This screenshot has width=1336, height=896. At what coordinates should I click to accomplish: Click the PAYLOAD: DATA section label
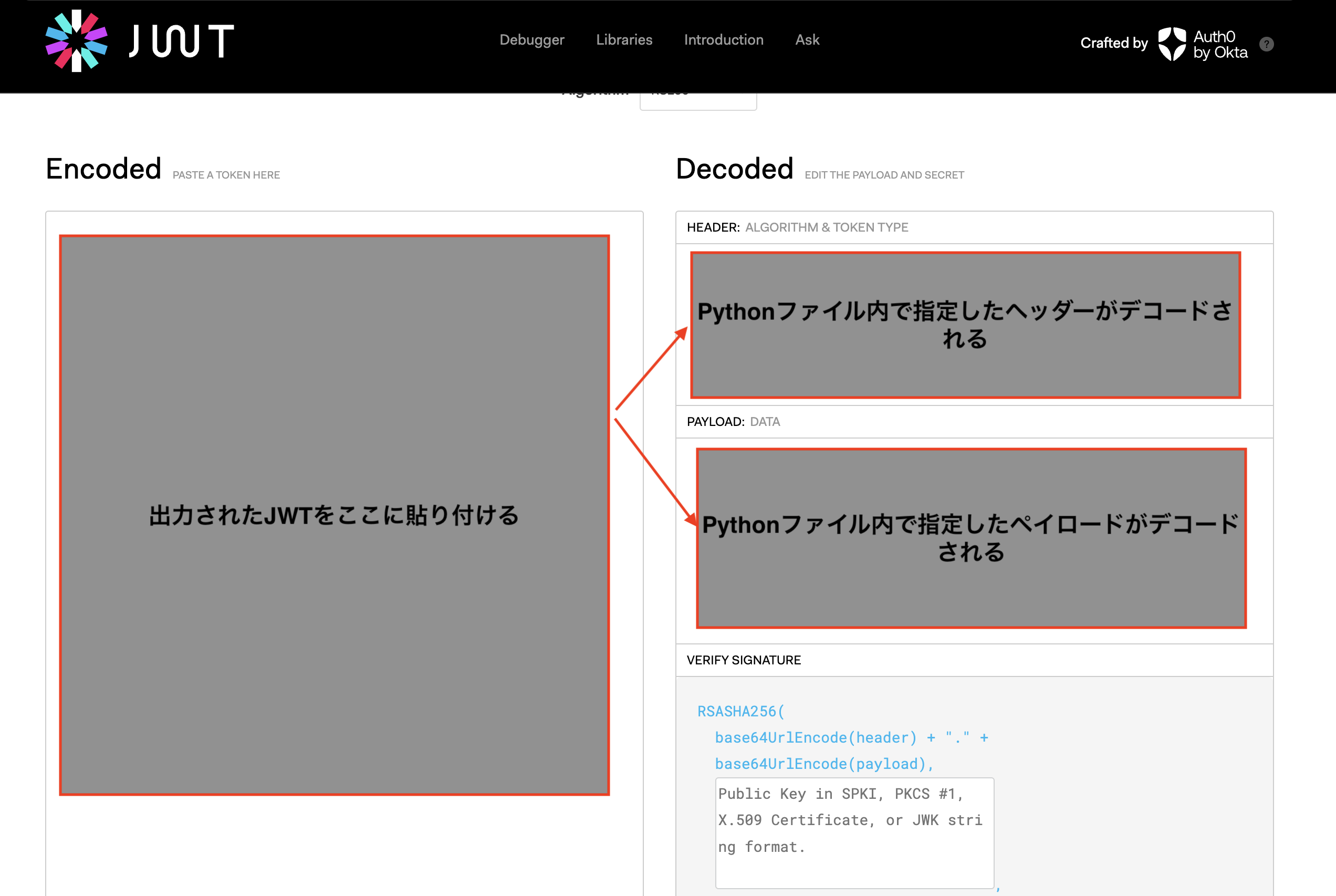point(734,422)
